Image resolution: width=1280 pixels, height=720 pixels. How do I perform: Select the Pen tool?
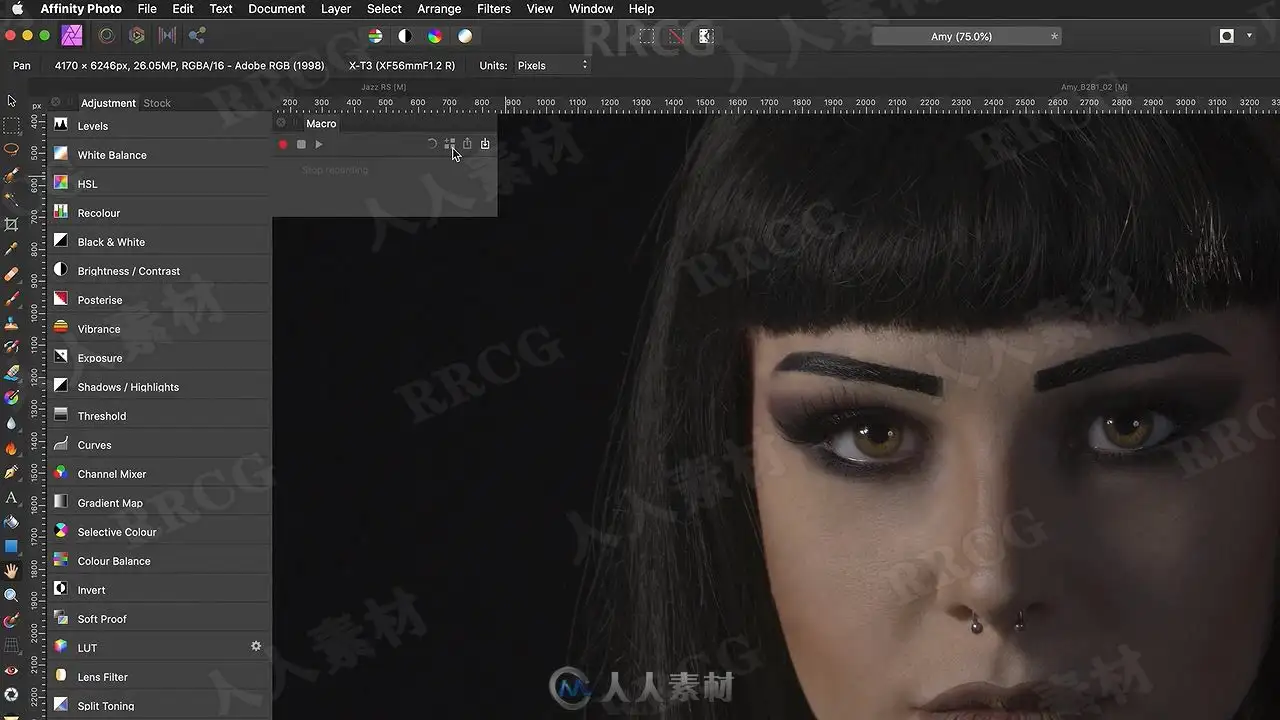click(x=11, y=471)
